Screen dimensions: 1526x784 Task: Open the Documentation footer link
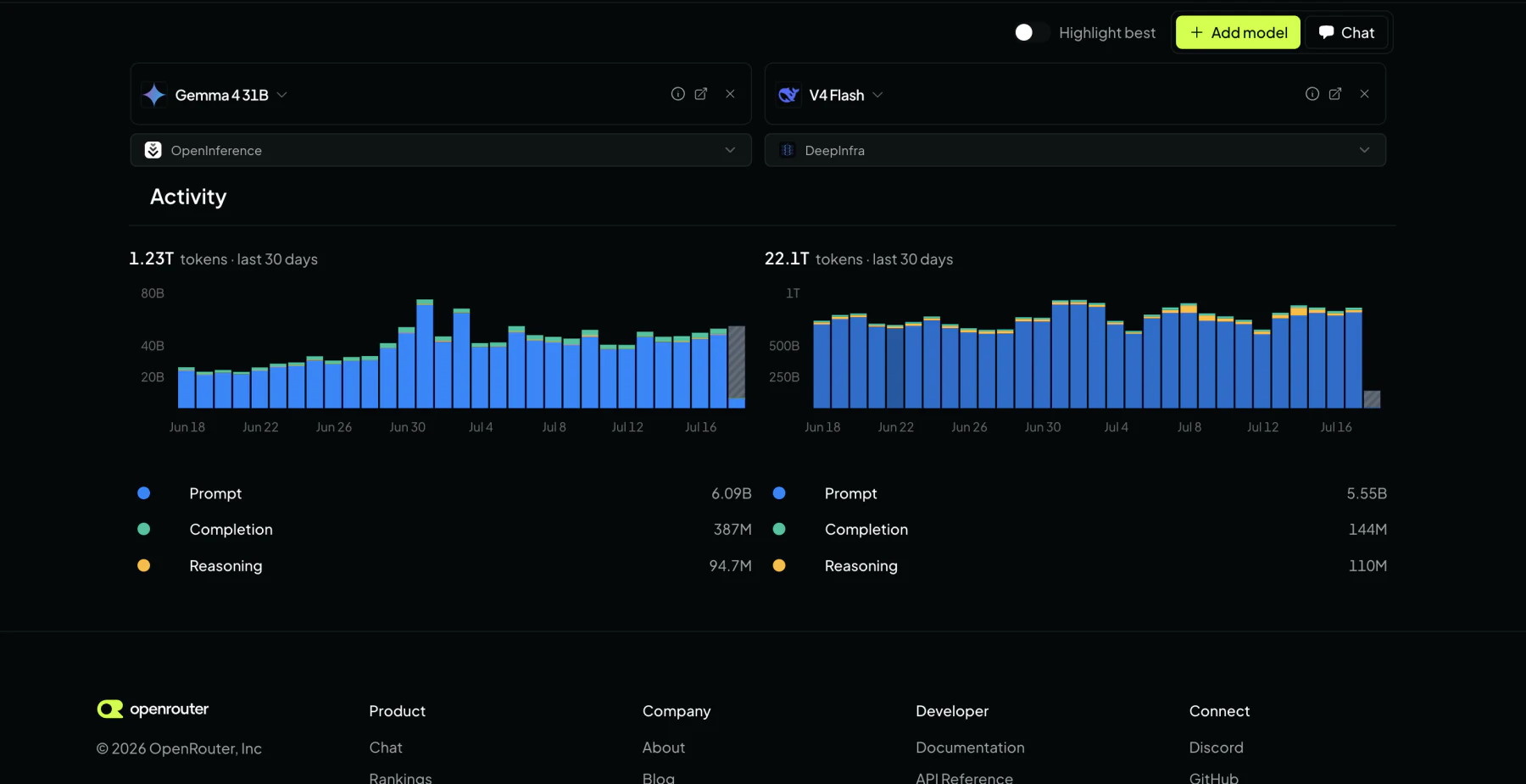970,748
